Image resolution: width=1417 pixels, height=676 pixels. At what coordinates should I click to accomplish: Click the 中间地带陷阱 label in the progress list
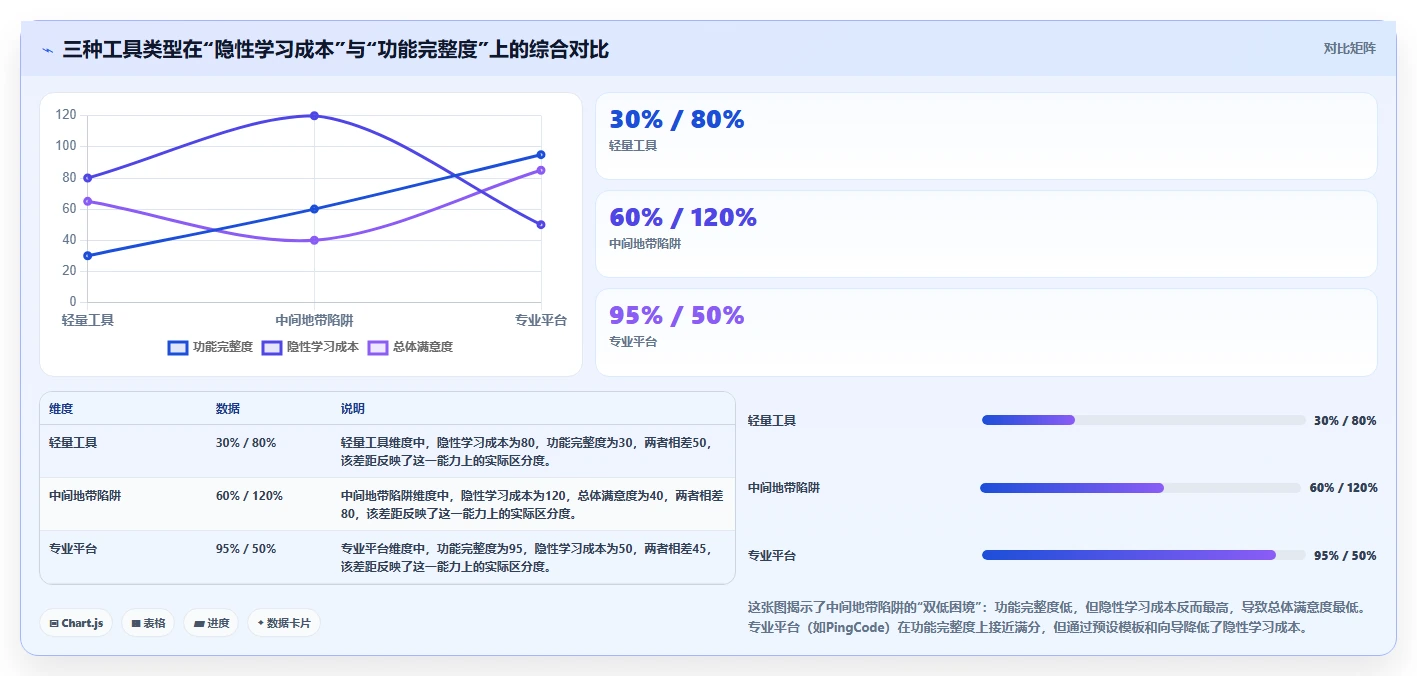[784, 488]
